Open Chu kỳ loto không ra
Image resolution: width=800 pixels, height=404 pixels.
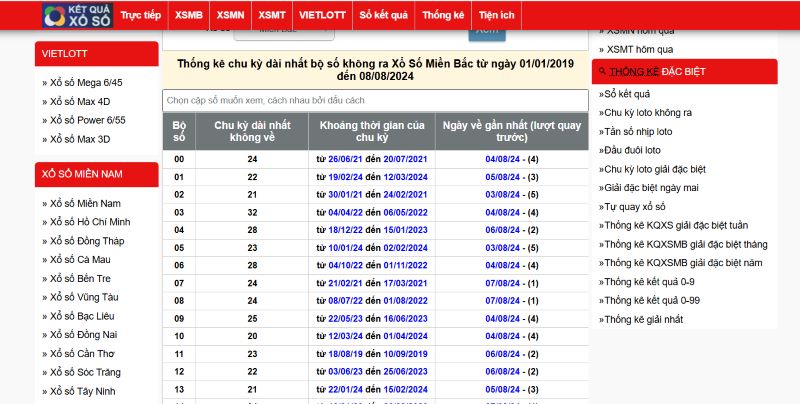click(662, 112)
